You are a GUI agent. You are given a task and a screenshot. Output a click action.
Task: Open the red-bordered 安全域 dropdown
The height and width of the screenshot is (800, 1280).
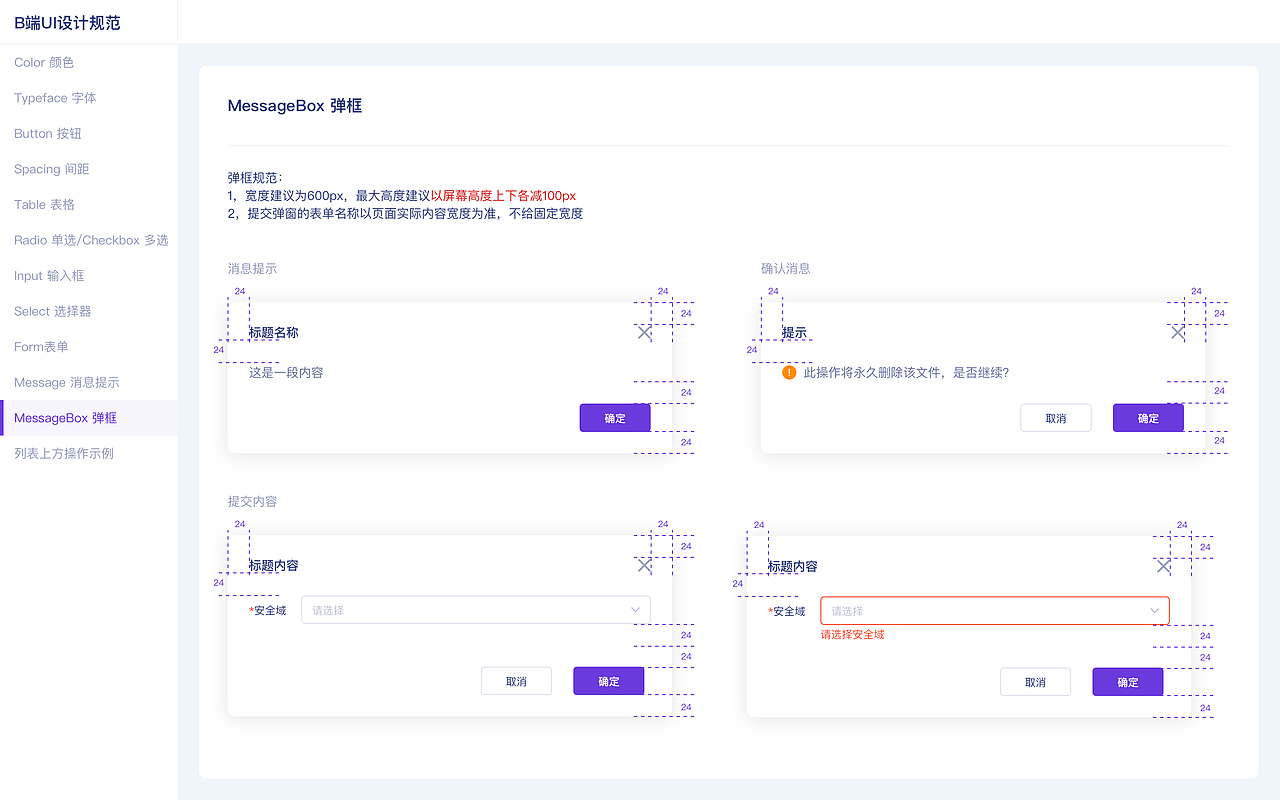coord(995,611)
